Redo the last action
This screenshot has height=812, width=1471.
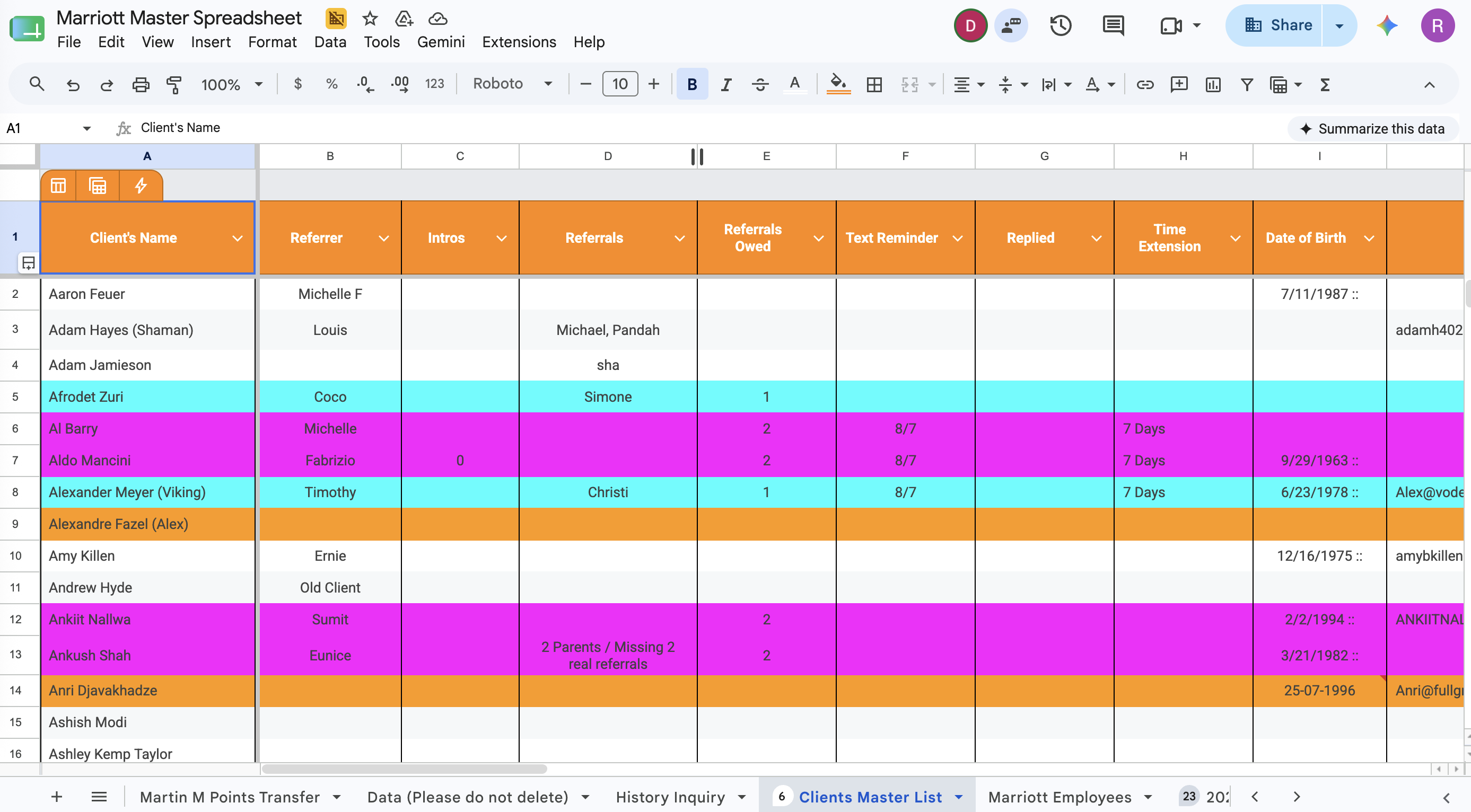pyautogui.click(x=106, y=84)
